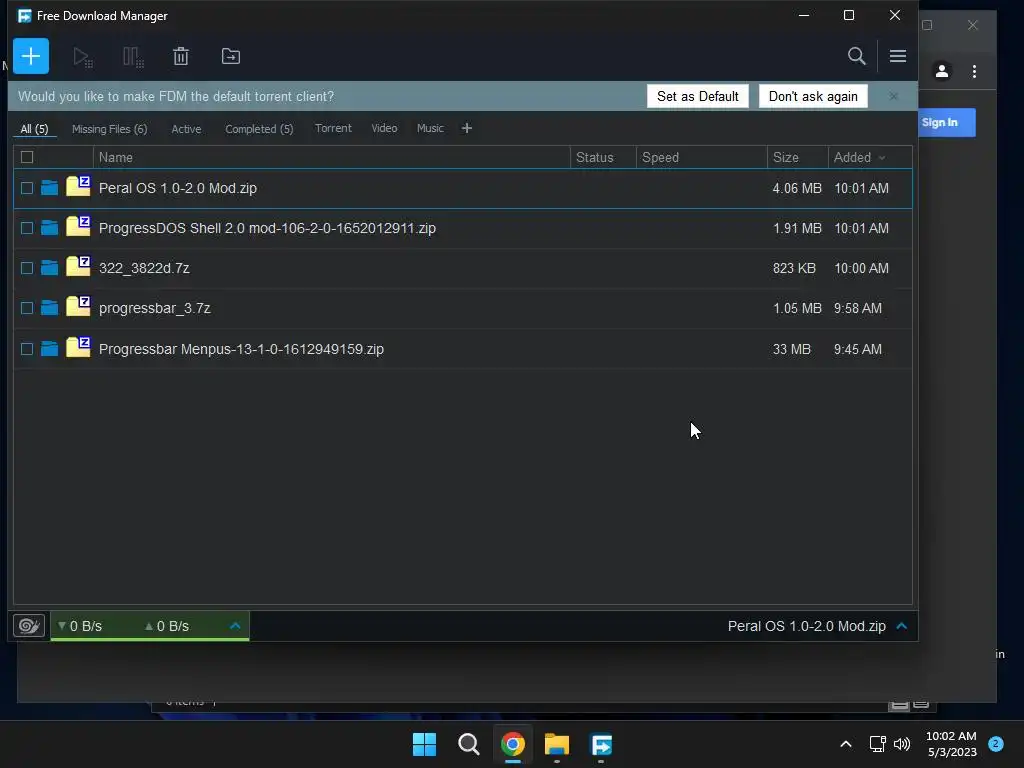Expand the speed panel chevron
1024x768 pixels.
point(235,626)
